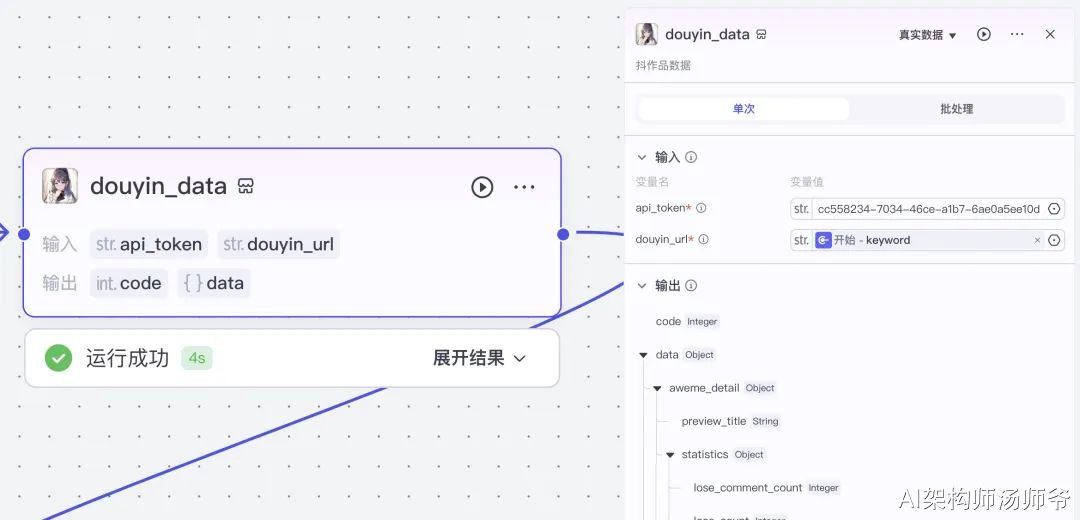
Task: Select the api_token input tag on node
Action: 149,244
